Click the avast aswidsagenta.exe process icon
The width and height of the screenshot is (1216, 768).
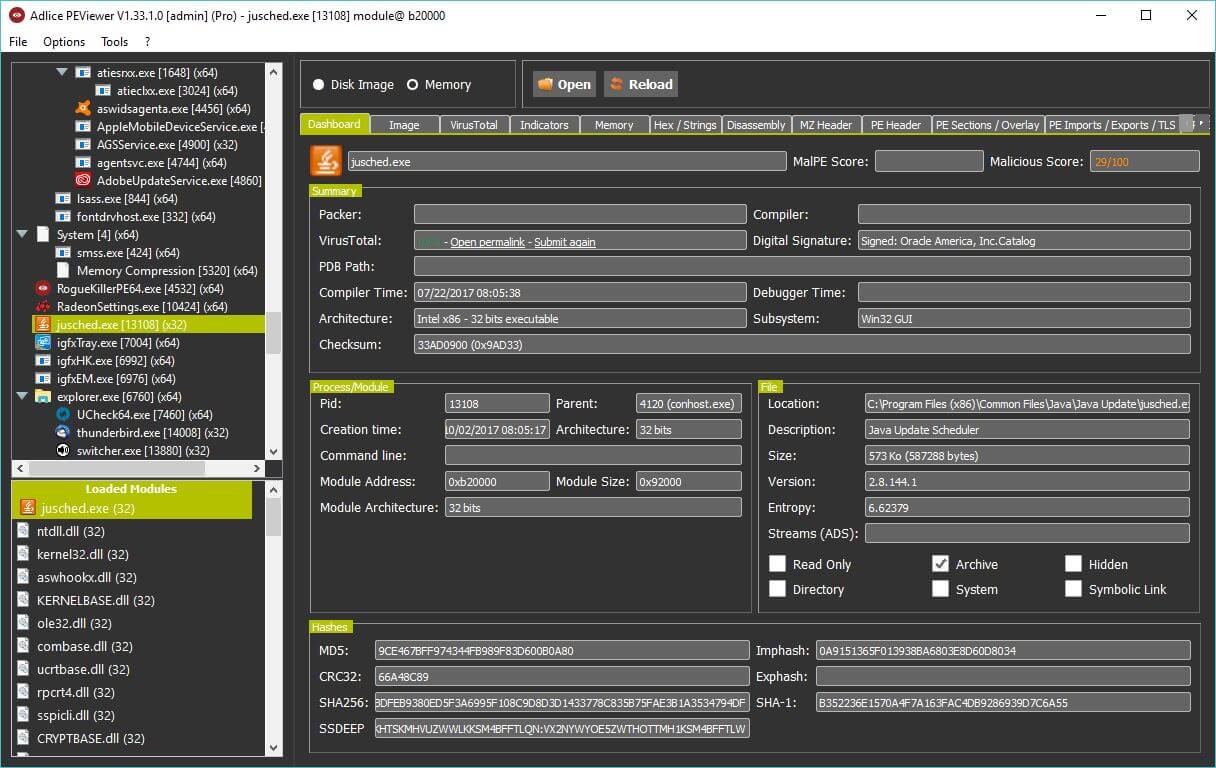point(84,109)
